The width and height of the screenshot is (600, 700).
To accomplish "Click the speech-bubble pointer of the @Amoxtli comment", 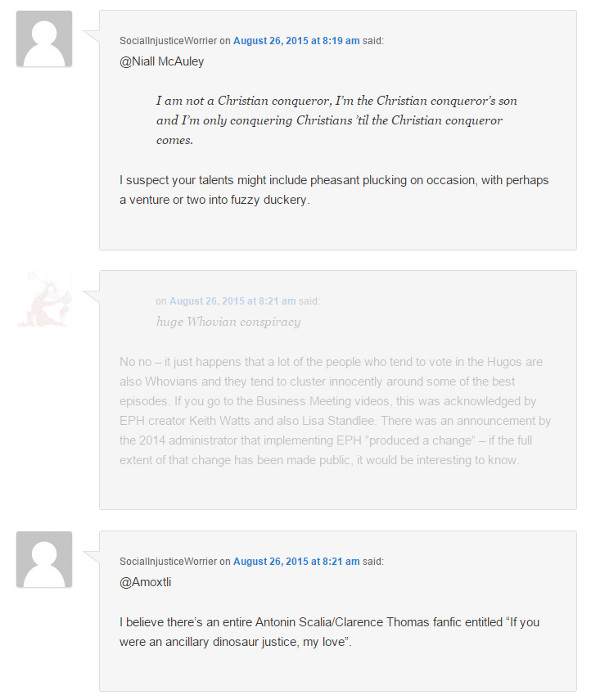I will tap(92, 558).
